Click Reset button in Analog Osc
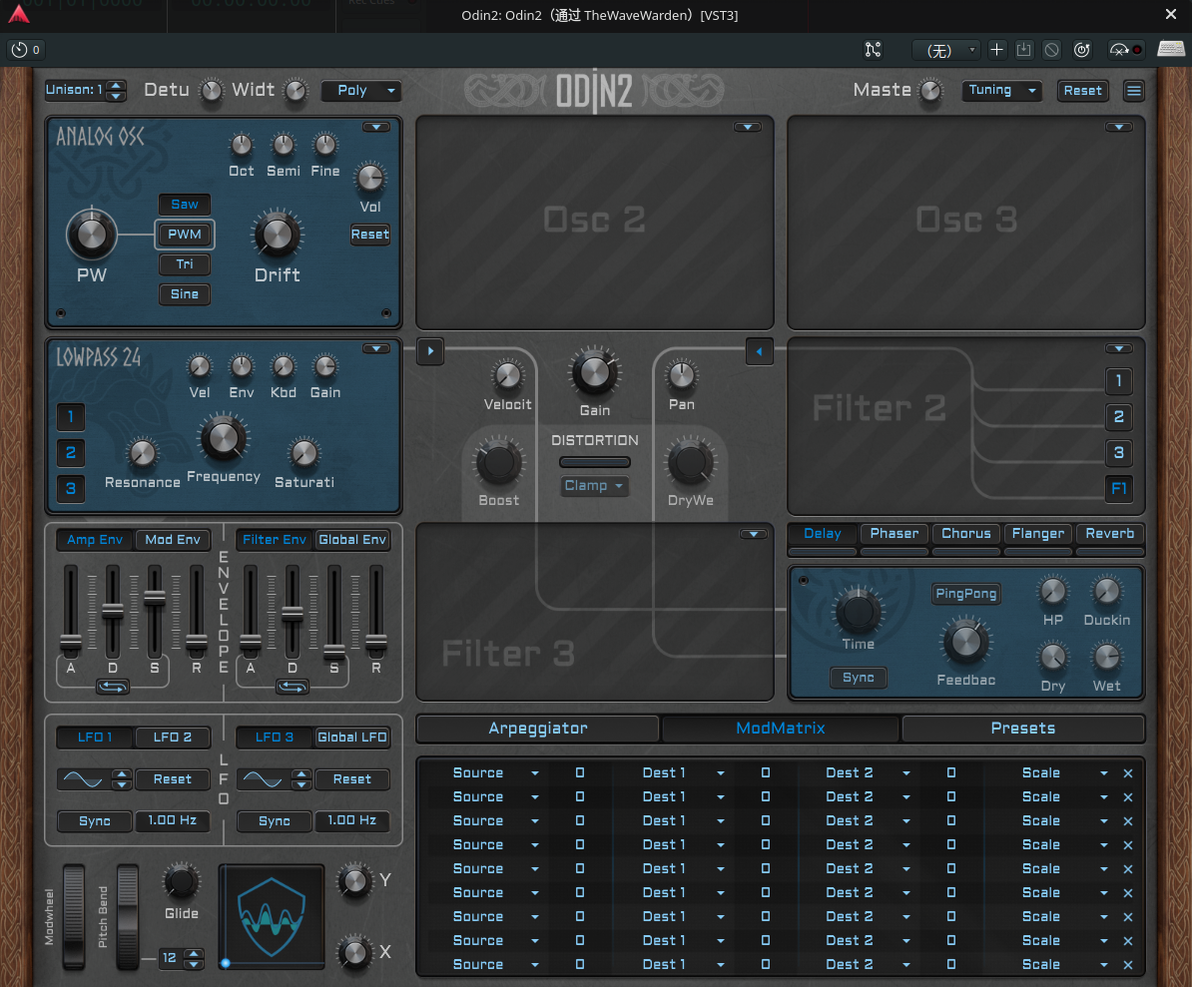 (x=369, y=234)
